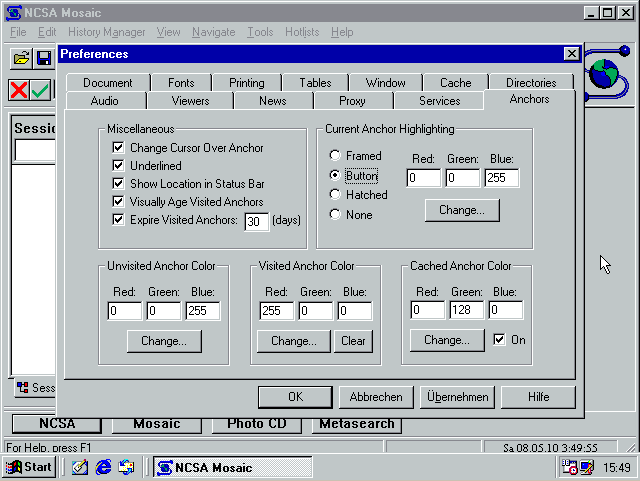The height and width of the screenshot is (481, 640).
Task: Switch to the Viewers tab
Action: (190, 101)
